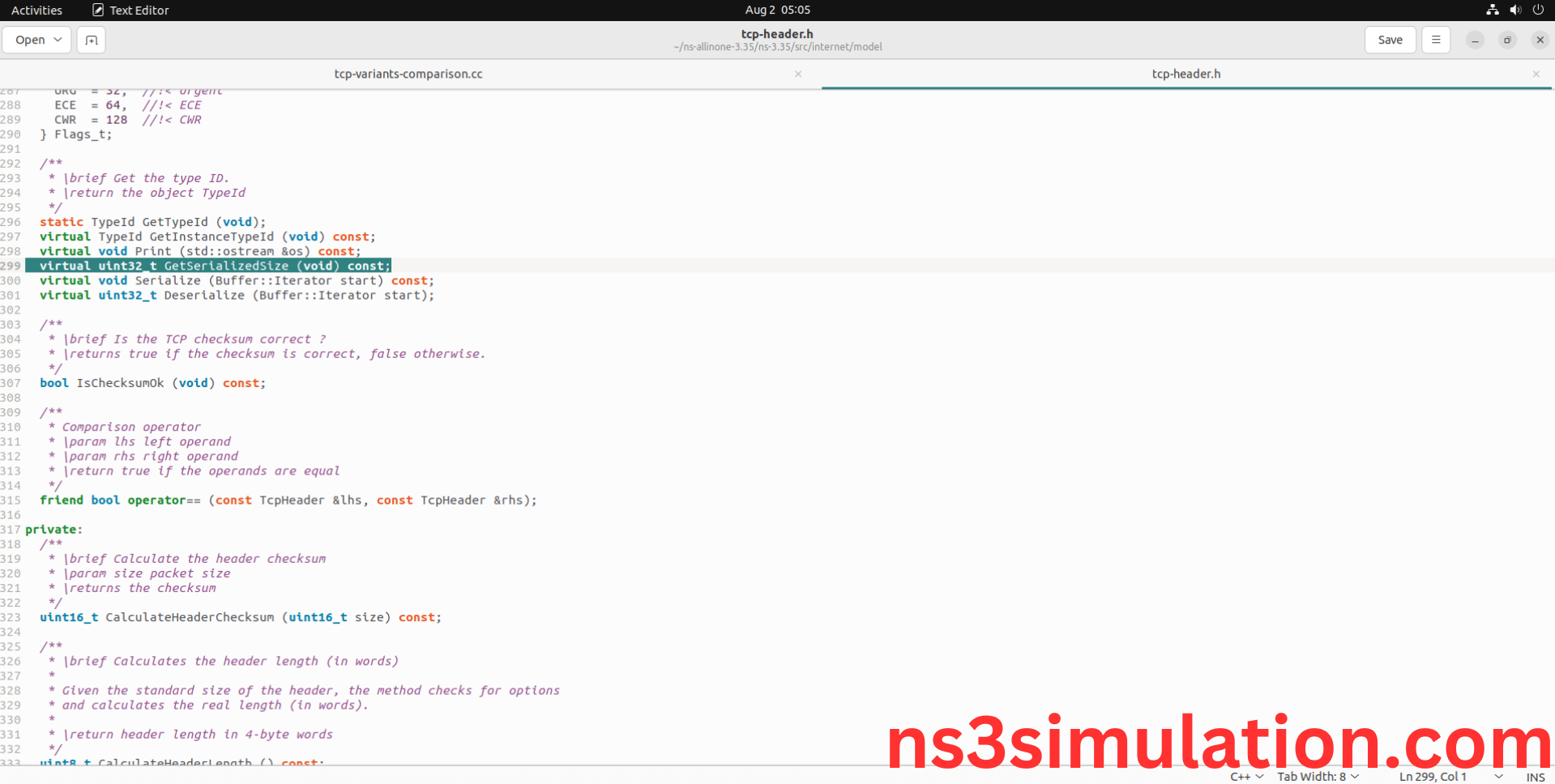Click the volume speaker icon
The image size is (1555, 784).
(1515, 10)
